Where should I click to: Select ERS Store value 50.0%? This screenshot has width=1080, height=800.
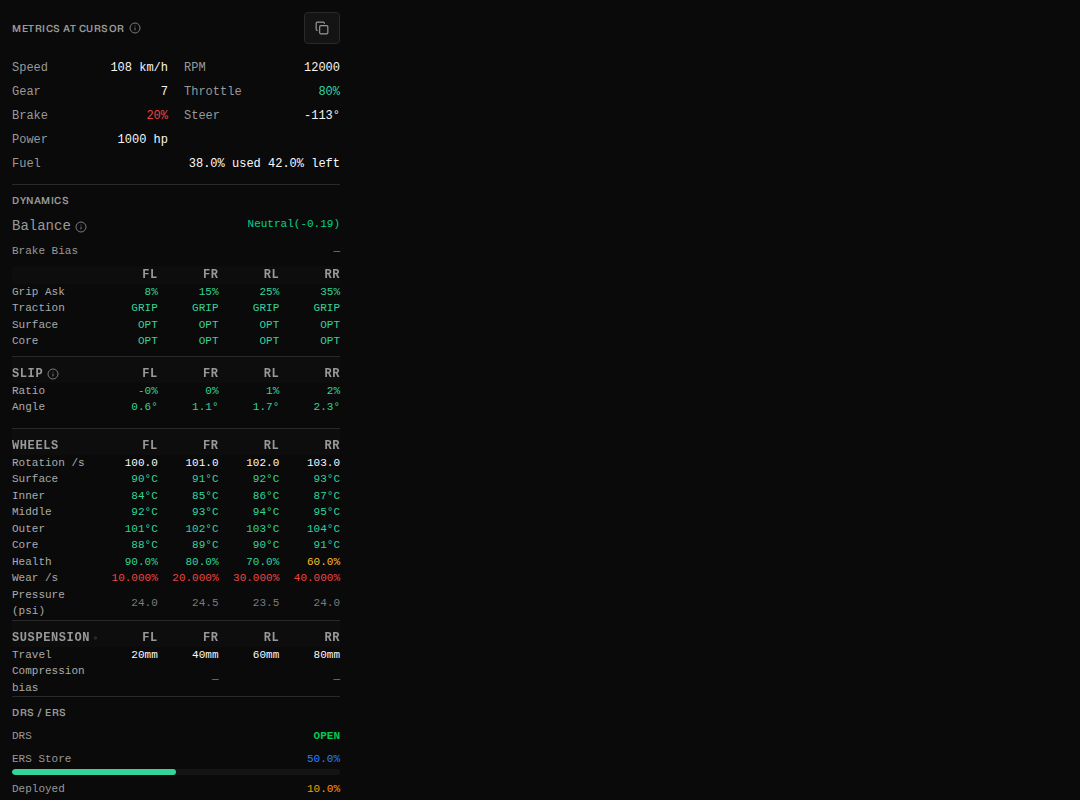(x=323, y=759)
